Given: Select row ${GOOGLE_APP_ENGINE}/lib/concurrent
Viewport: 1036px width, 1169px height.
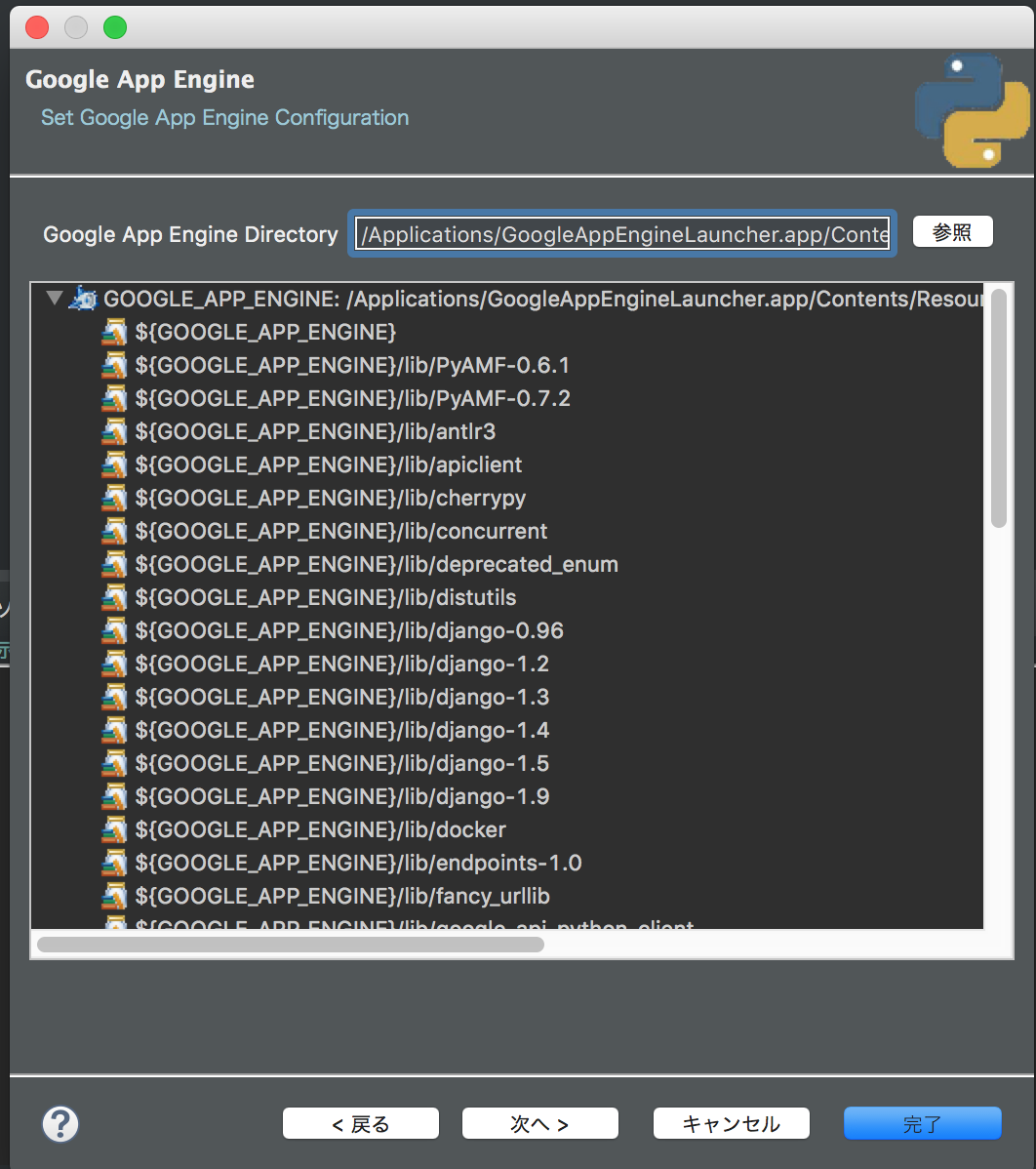Looking at the screenshot, I should click(x=341, y=531).
